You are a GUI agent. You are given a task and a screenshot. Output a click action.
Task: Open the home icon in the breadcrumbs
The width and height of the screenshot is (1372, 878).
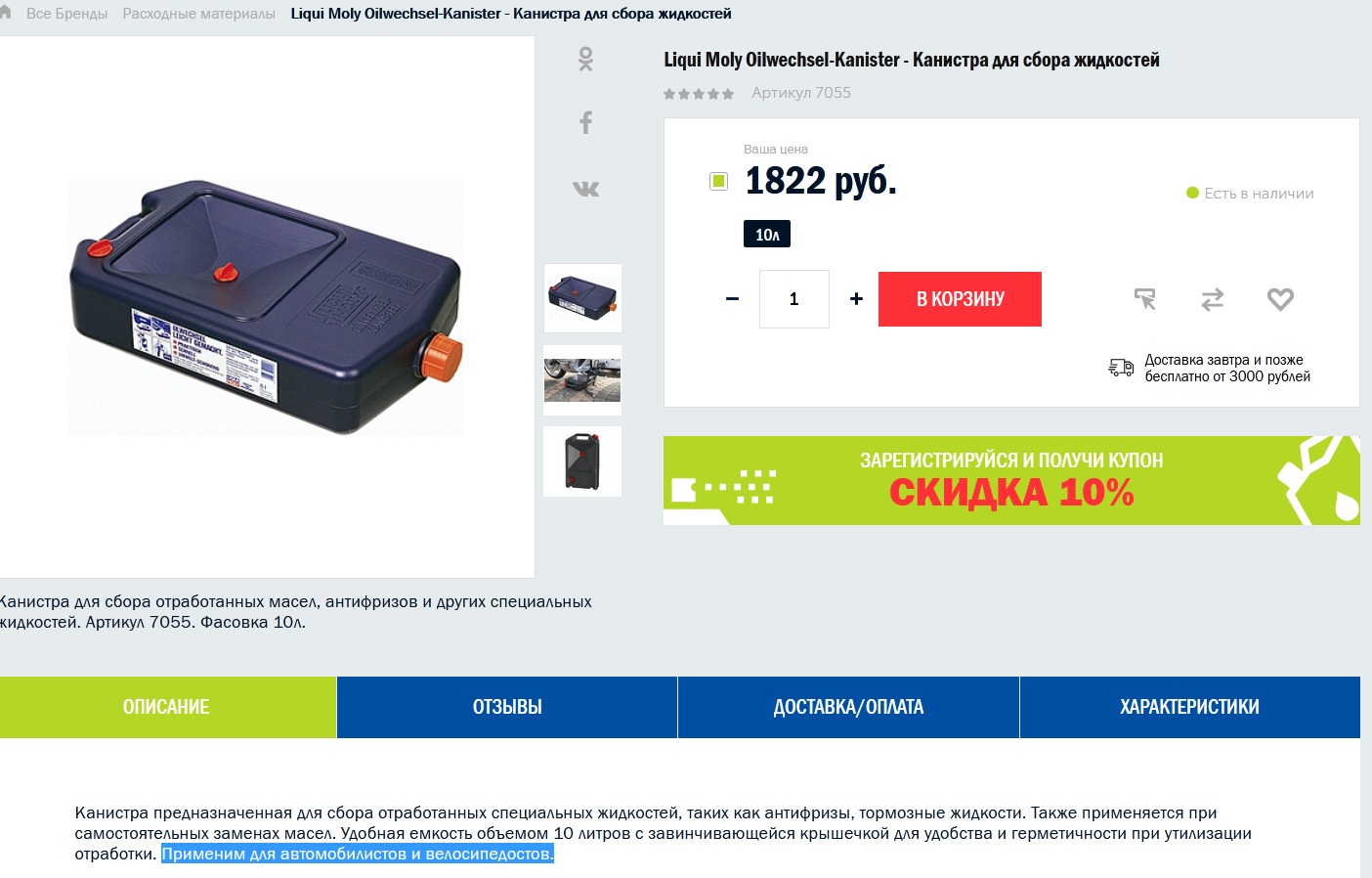point(5,13)
